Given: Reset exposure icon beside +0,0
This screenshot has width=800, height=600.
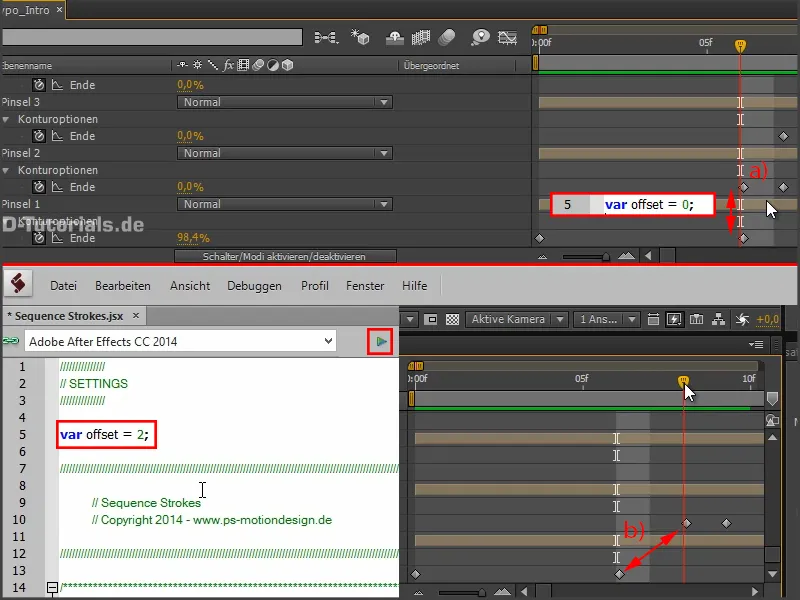Looking at the screenshot, I should pyautogui.click(x=742, y=319).
